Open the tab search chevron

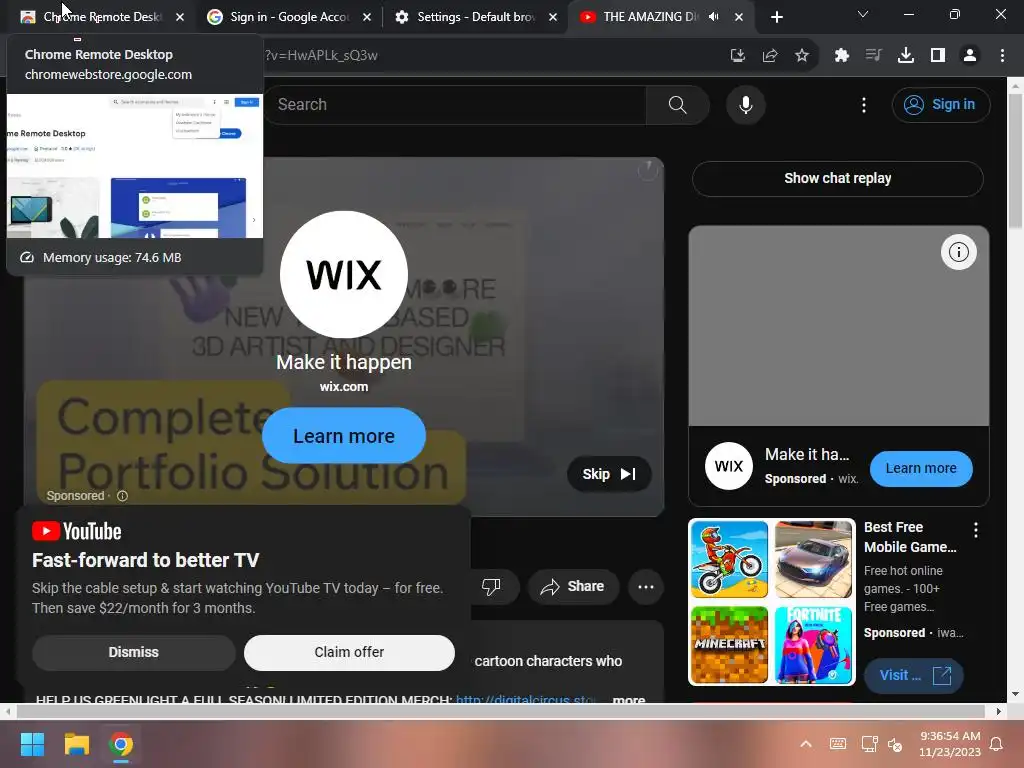863,14
